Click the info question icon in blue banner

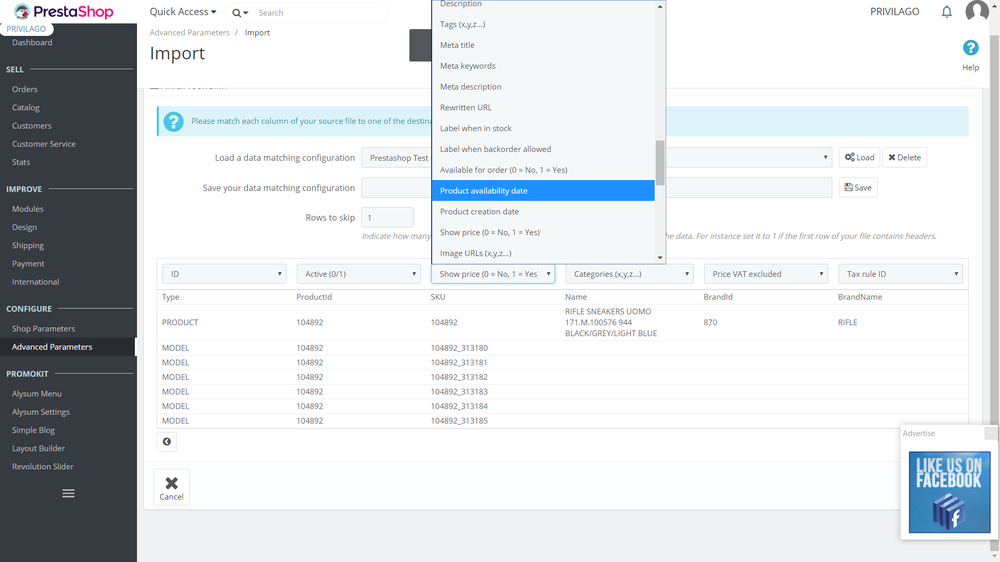[173, 121]
